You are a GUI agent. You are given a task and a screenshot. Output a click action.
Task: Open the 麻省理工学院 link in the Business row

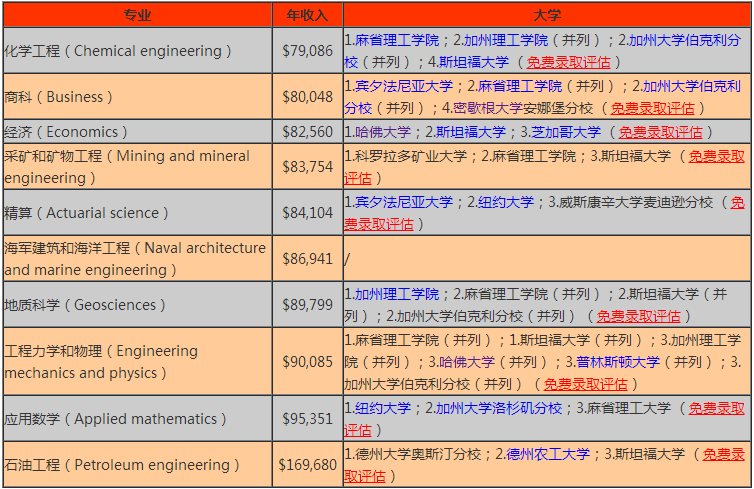point(520,86)
